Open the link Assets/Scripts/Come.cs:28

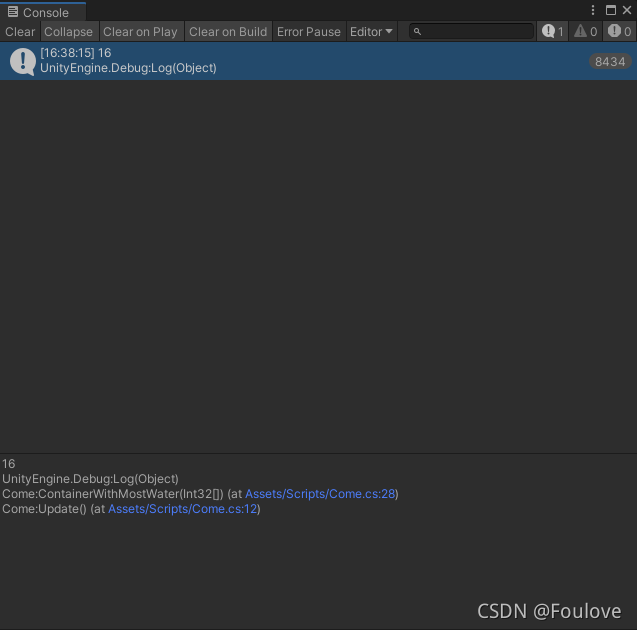point(320,494)
